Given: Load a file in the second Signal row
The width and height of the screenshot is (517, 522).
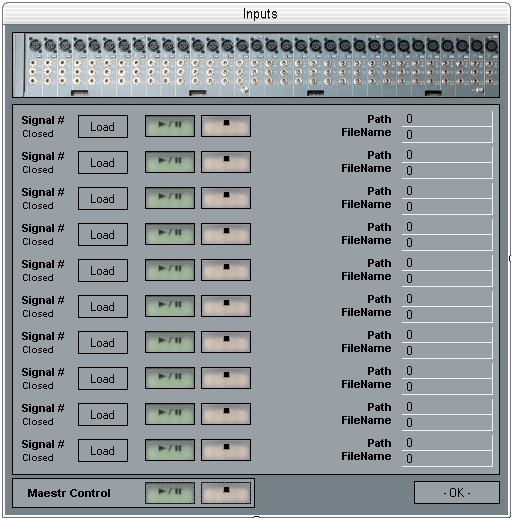Looking at the screenshot, I should [103, 163].
